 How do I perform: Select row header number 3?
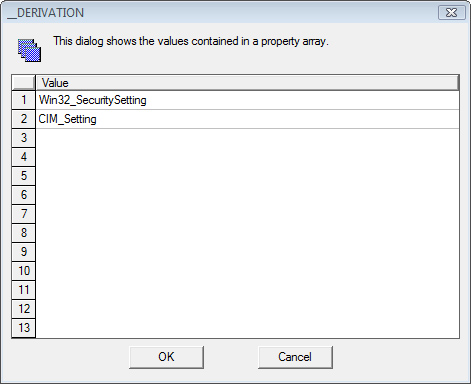tap(24, 138)
